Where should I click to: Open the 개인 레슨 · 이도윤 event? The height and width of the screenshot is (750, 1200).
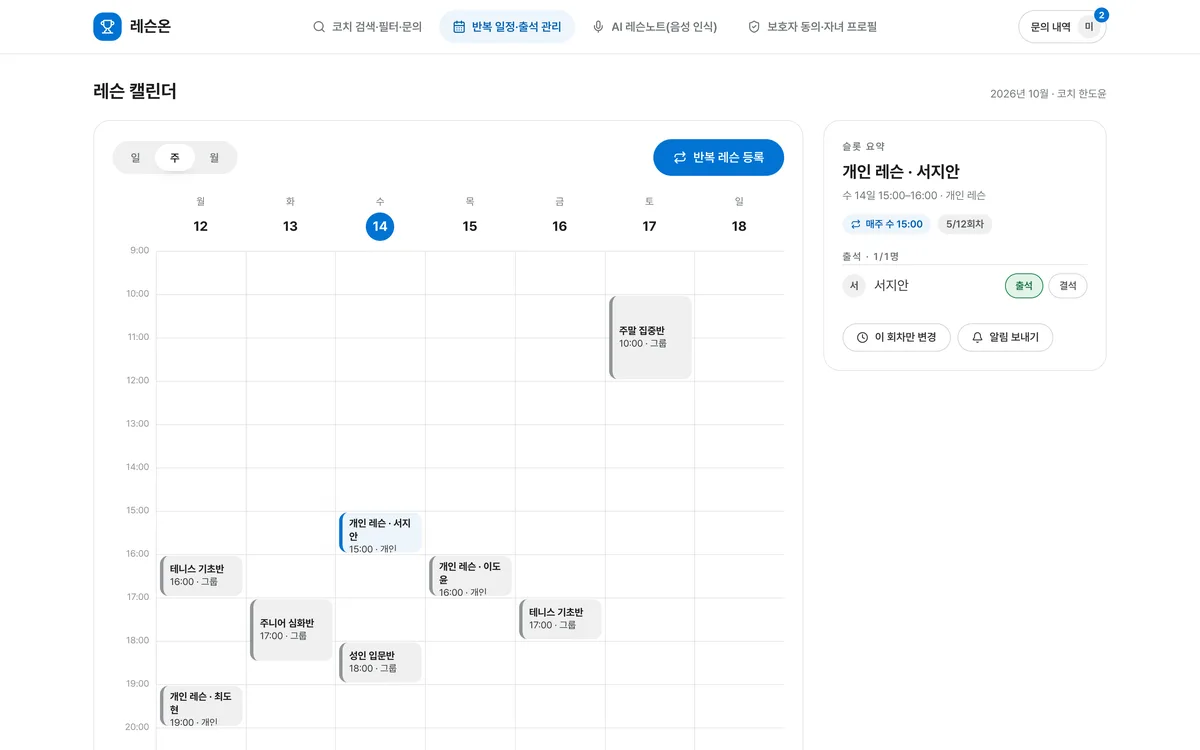[x=470, y=576]
